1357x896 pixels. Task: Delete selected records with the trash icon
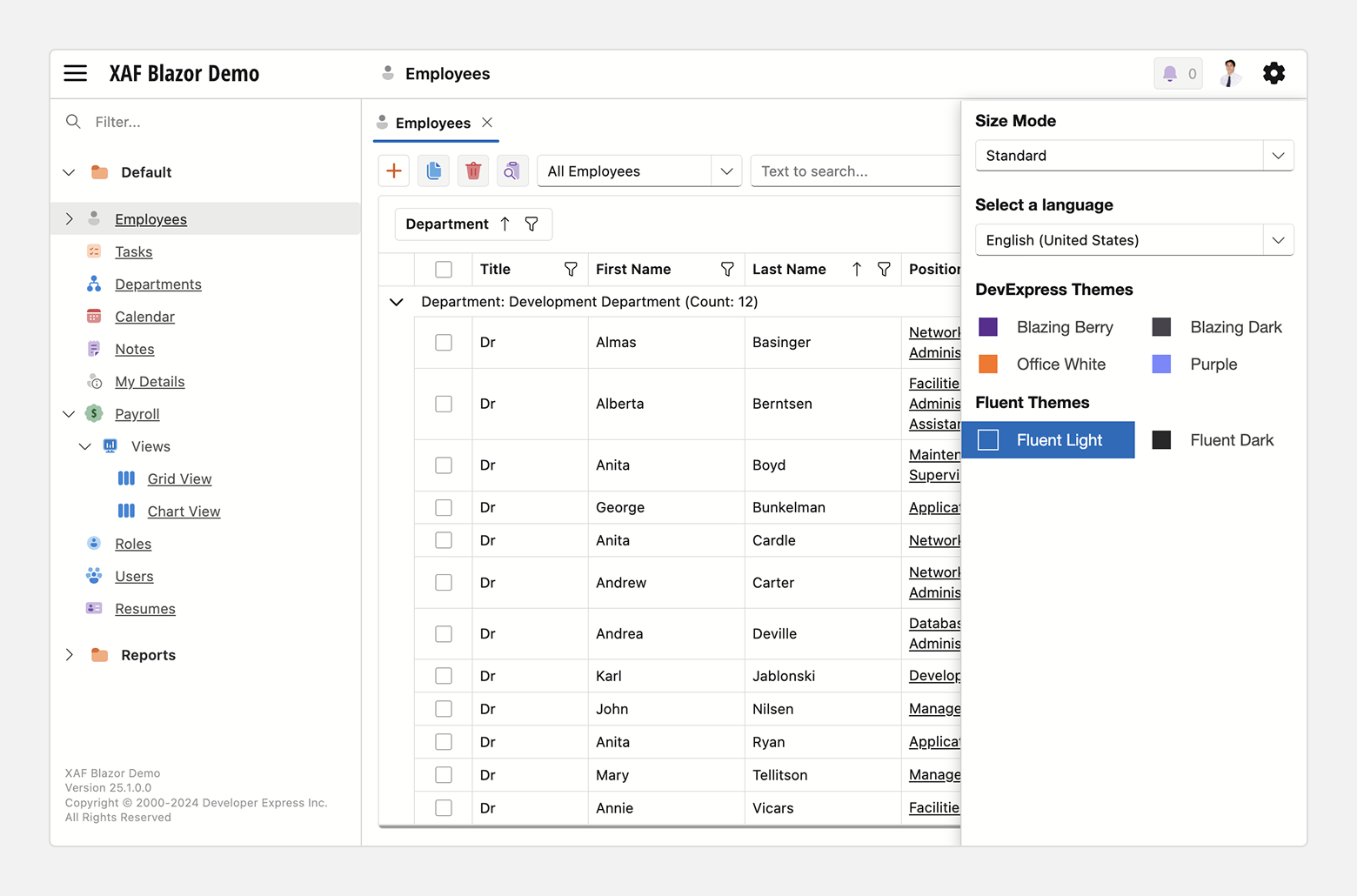(x=472, y=171)
